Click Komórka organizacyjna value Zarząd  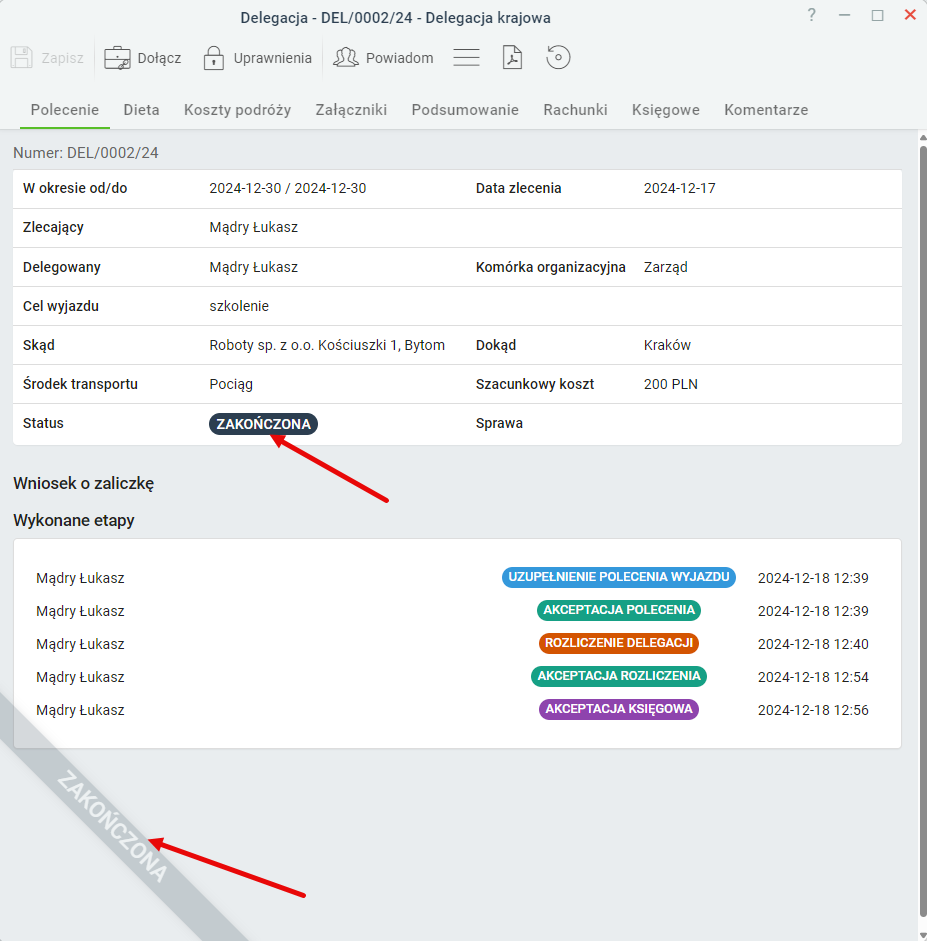click(x=665, y=267)
